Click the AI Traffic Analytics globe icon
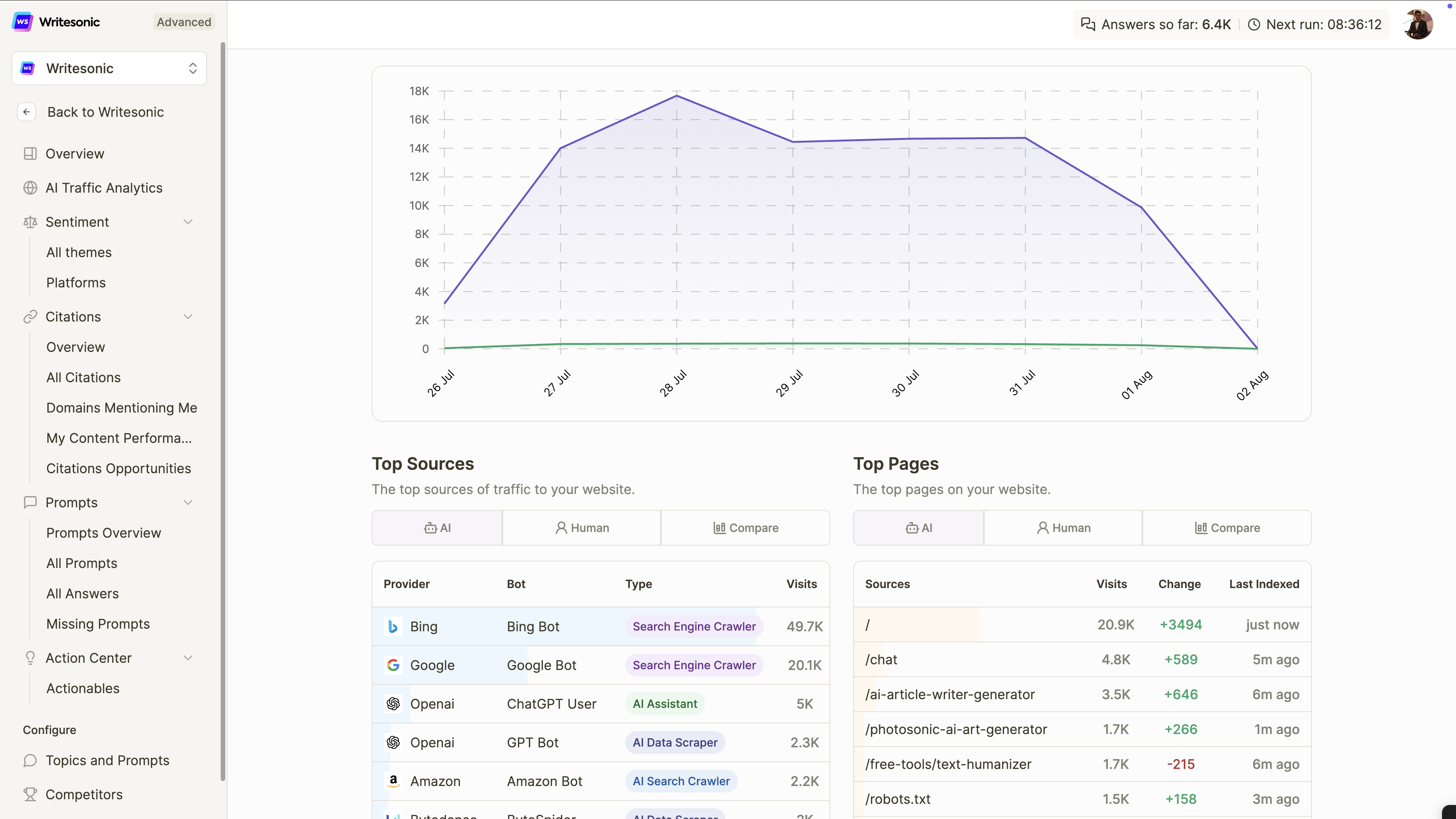 30,188
